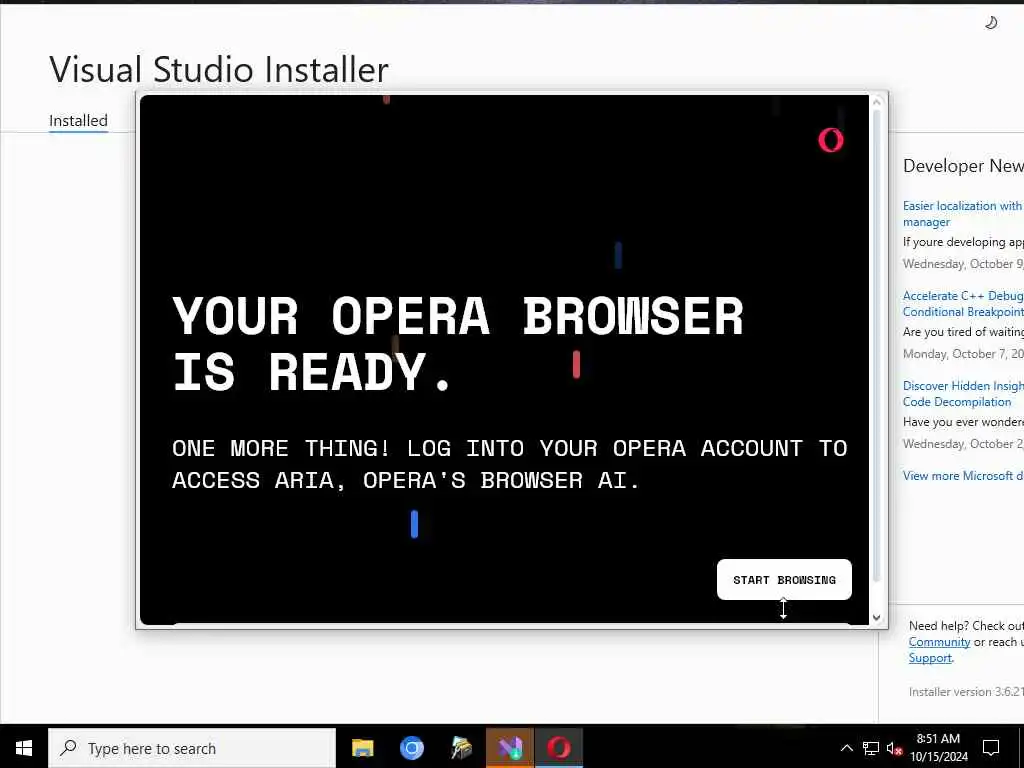The height and width of the screenshot is (768, 1024).
Task: Click the 'View more Microsoft' link
Action: 963,475
